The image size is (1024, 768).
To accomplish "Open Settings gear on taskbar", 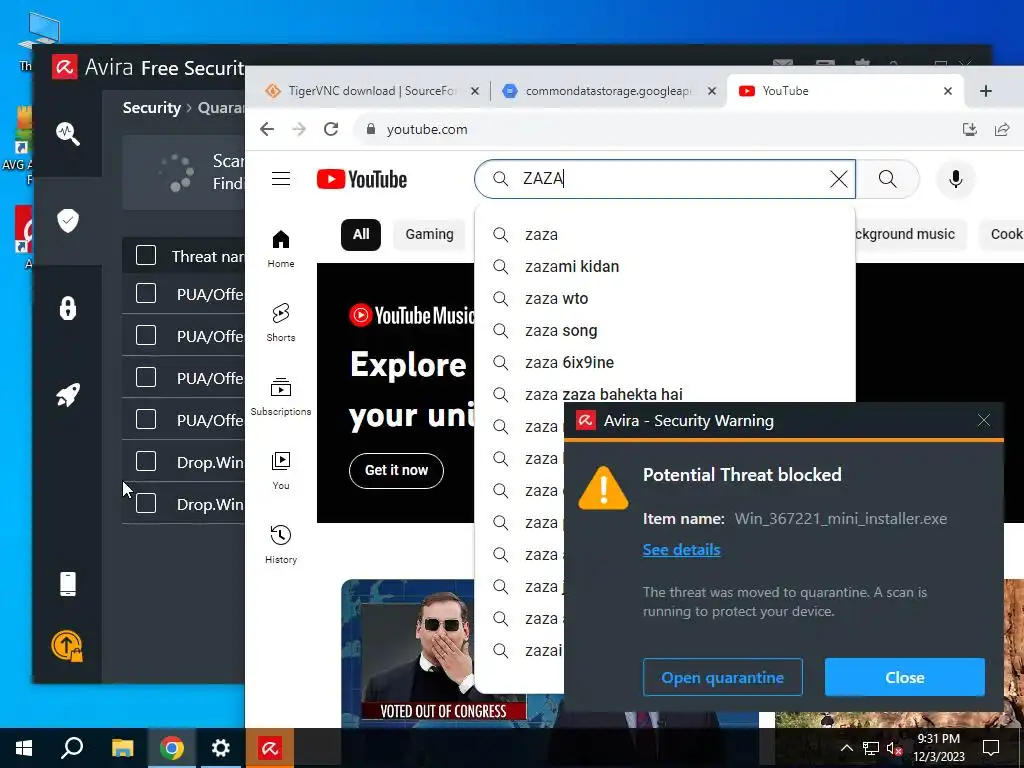I will 221,748.
